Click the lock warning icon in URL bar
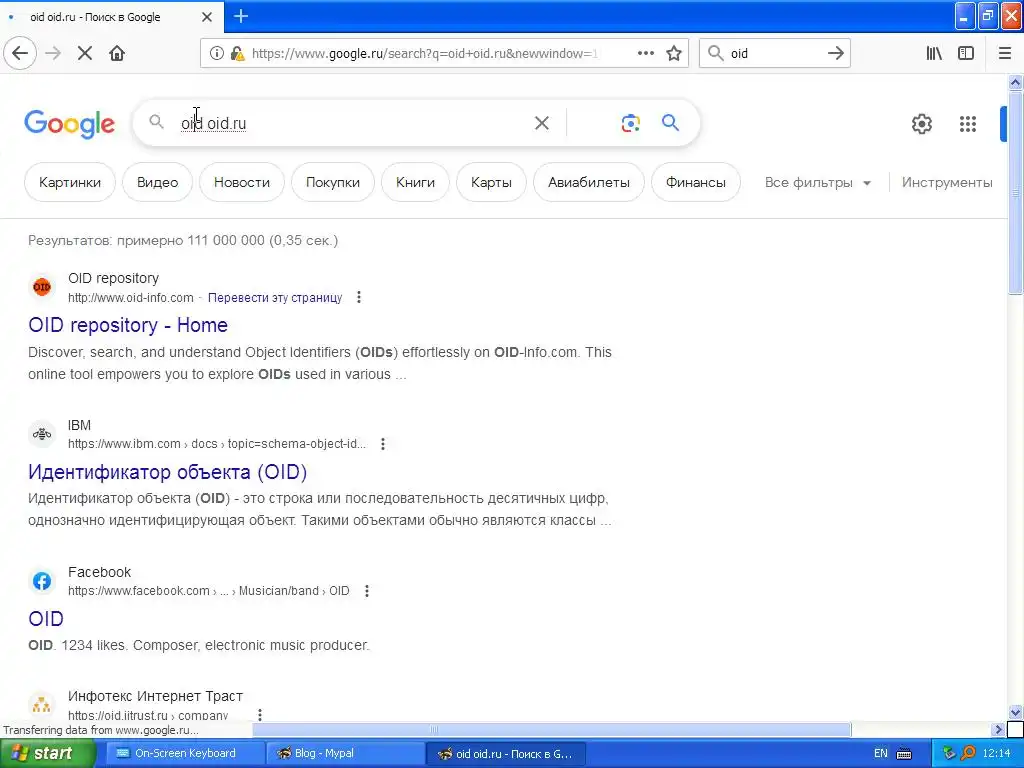The height and width of the screenshot is (768, 1024). pyautogui.click(x=237, y=54)
